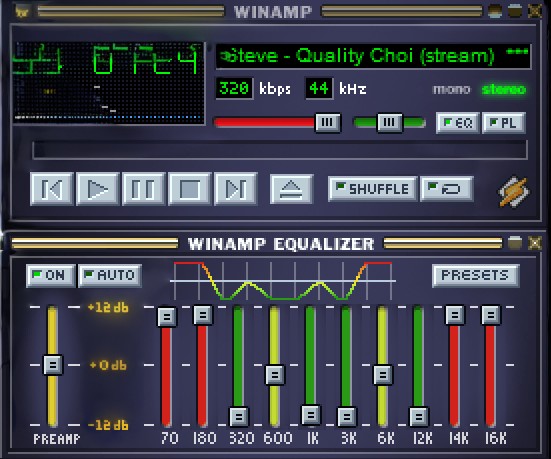551x459 pixels.
Task: Click the +12 db label
Action: click(x=108, y=308)
